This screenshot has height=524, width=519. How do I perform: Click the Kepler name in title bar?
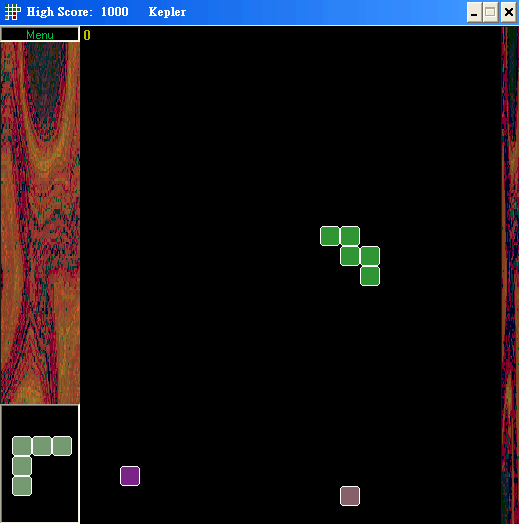click(167, 12)
